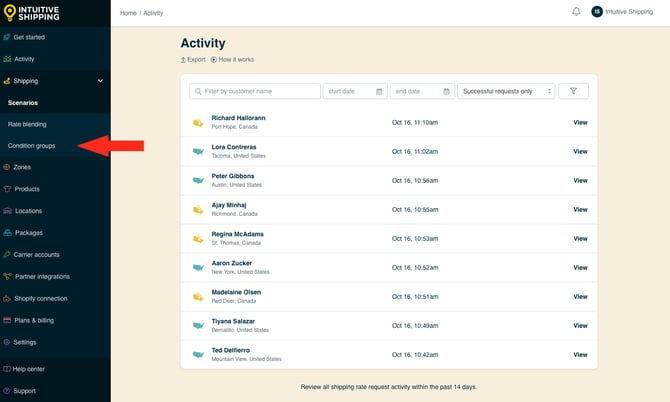The height and width of the screenshot is (402, 670).
Task: Click the Support question icon
Action: [6, 390]
